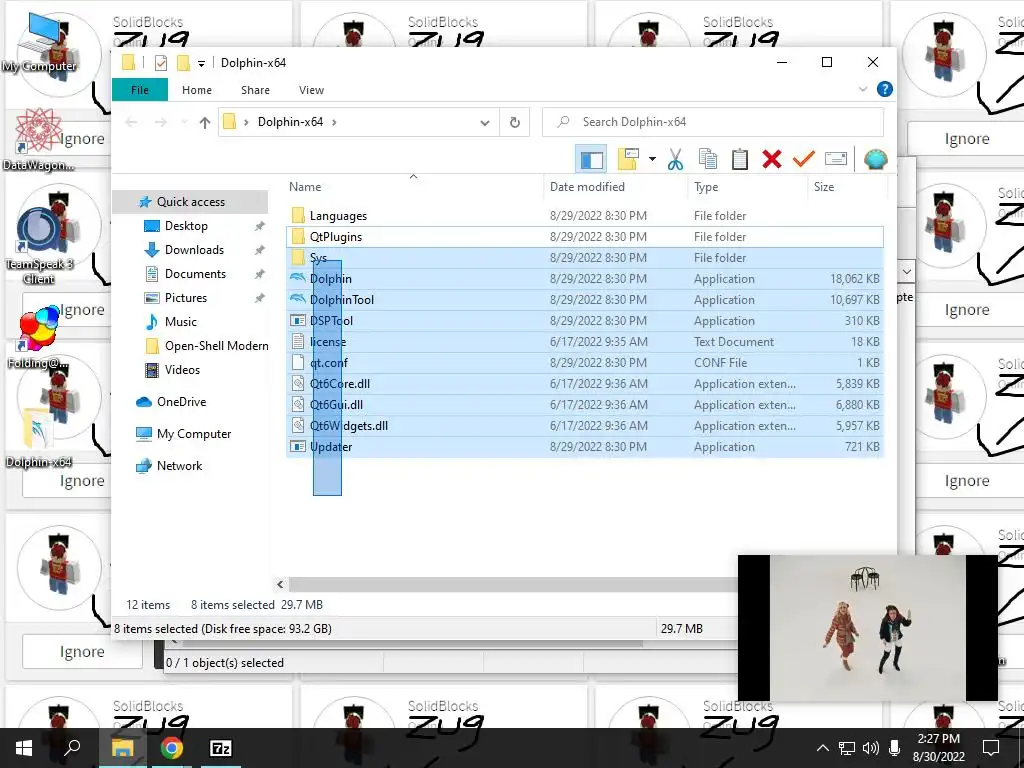Click File Explorer in the taskbar
This screenshot has width=1024, height=768.
(122, 748)
